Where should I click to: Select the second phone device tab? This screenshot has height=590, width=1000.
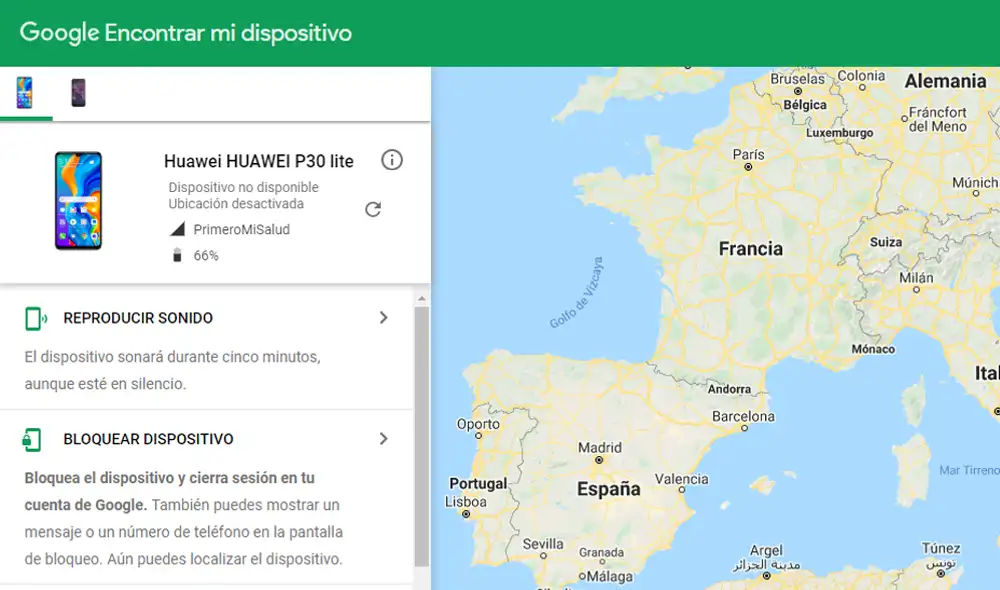(79, 90)
